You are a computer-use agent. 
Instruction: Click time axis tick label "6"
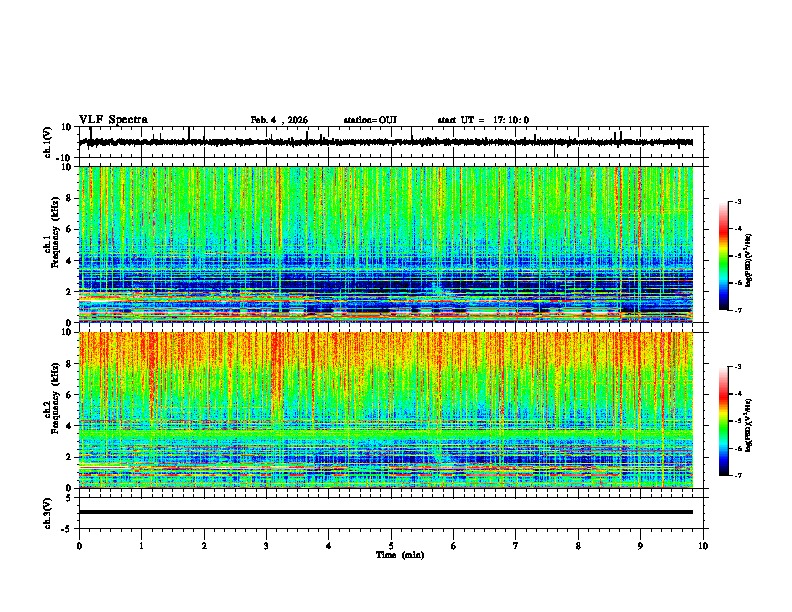[454, 546]
